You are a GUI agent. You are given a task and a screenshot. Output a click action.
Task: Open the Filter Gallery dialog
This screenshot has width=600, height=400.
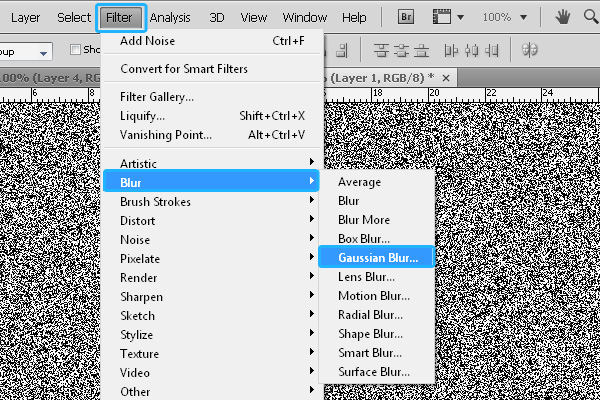(157, 97)
